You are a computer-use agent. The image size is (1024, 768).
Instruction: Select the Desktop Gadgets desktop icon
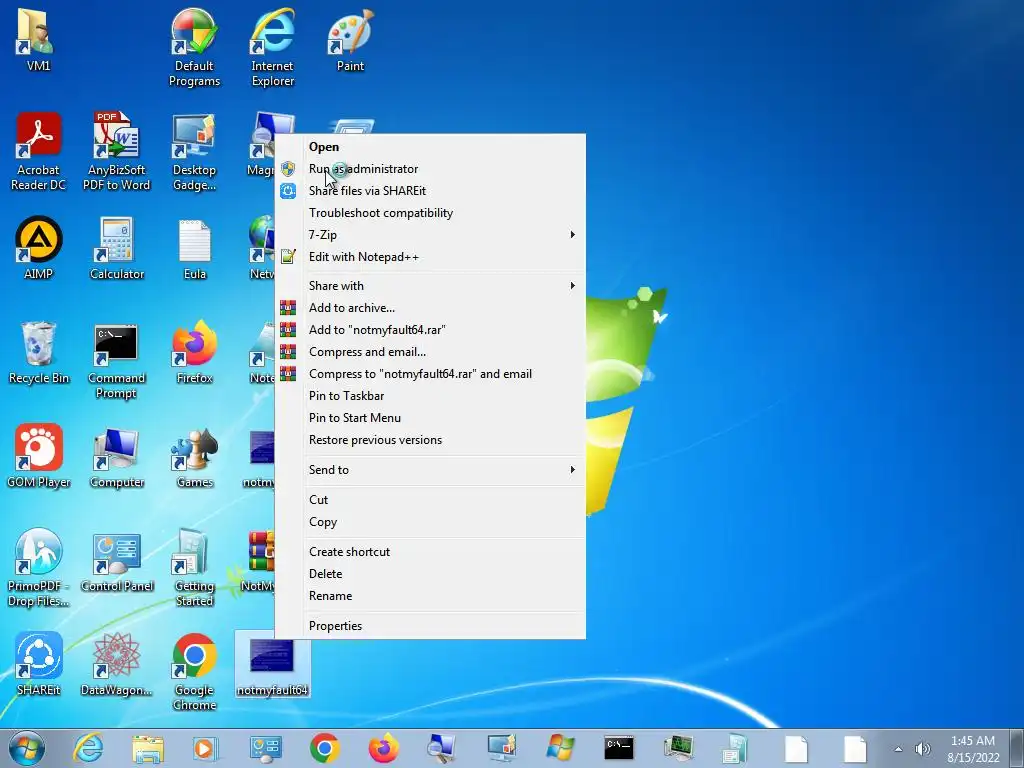point(194,153)
